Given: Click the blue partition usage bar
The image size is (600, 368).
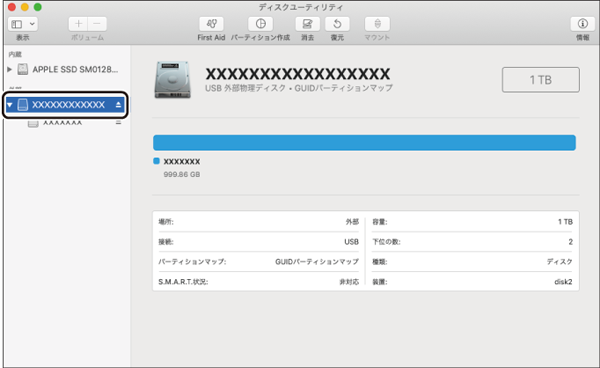Looking at the screenshot, I should (x=364, y=142).
